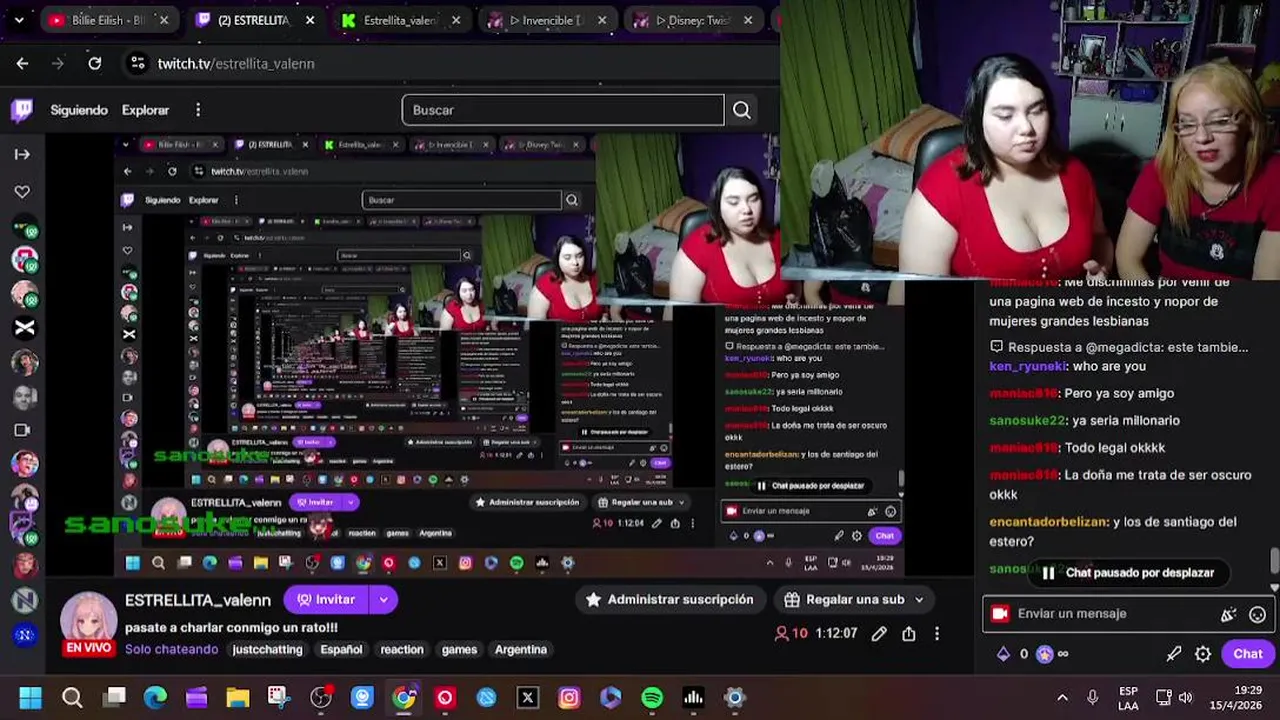Open Spotify from the taskbar
The width and height of the screenshot is (1280, 720).
tap(652, 697)
